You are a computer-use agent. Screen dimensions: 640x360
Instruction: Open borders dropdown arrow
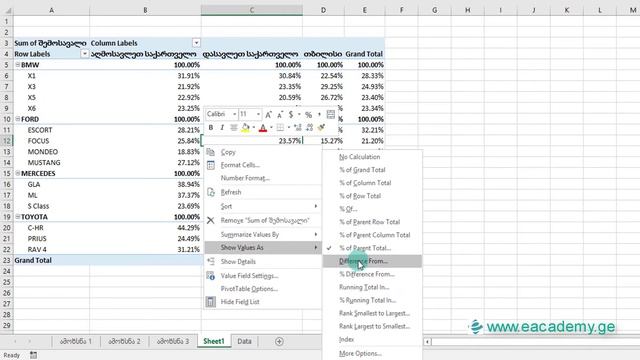click(289, 128)
